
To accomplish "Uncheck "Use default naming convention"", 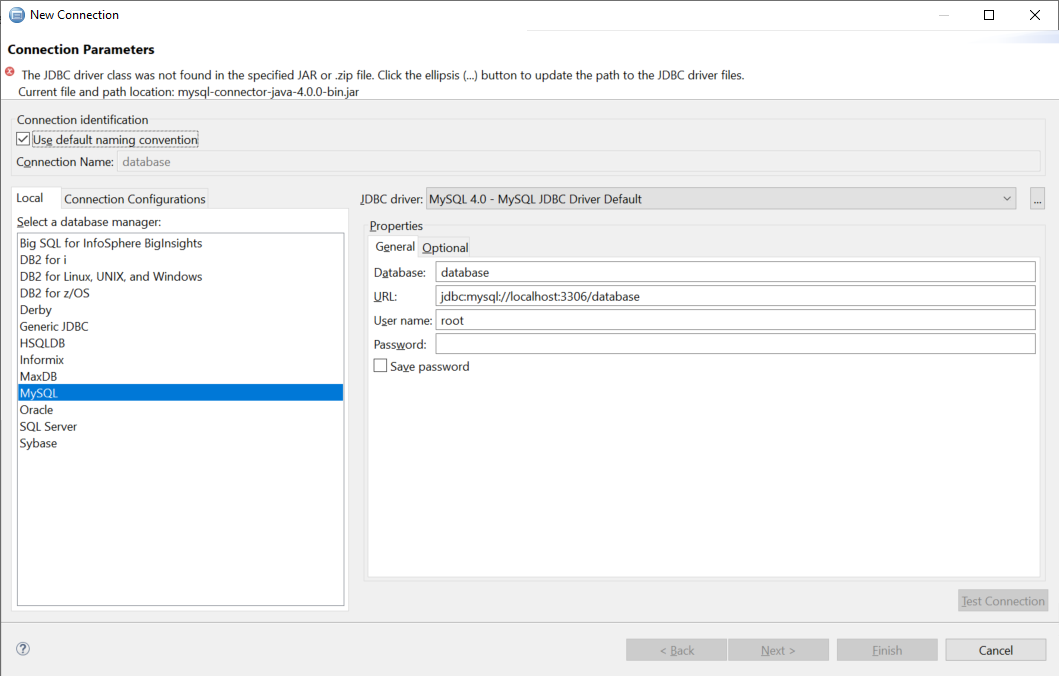I will pos(22,138).
